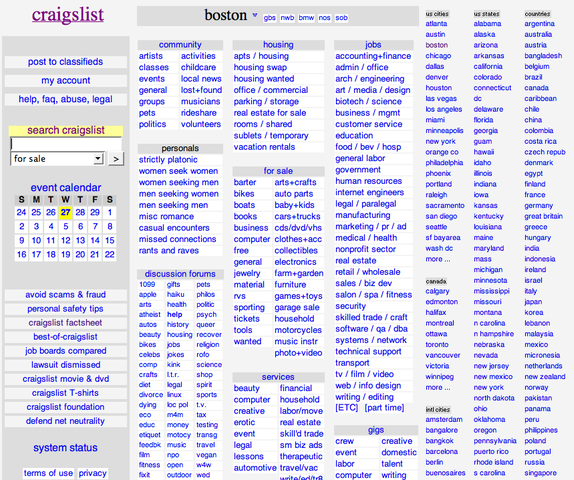Open the housing section header
The image size is (574, 480).
[x=278, y=45]
